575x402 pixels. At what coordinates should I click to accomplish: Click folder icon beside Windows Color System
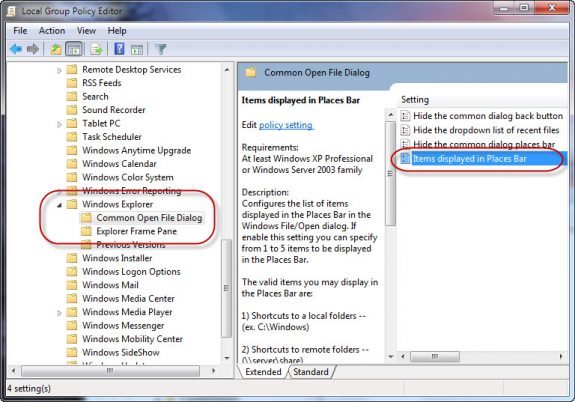(x=72, y=177)
